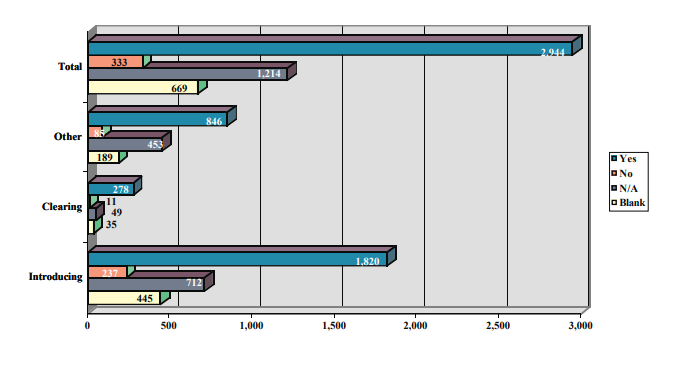Viewport: 682px width, 375px height.
Task: Select the Other Yes bar labeled 846
Action: [x=157, y=120]
